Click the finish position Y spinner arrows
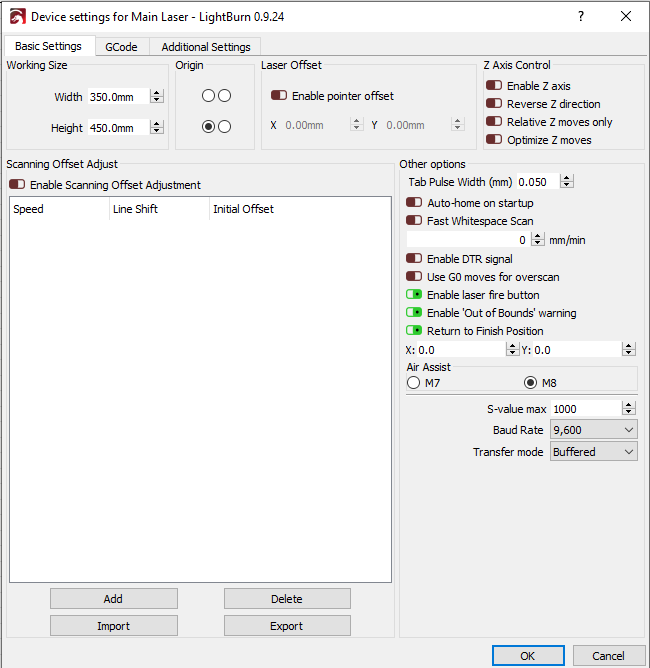Image resolution: width=650 pixels, height=668 pixels. (629, 349)
